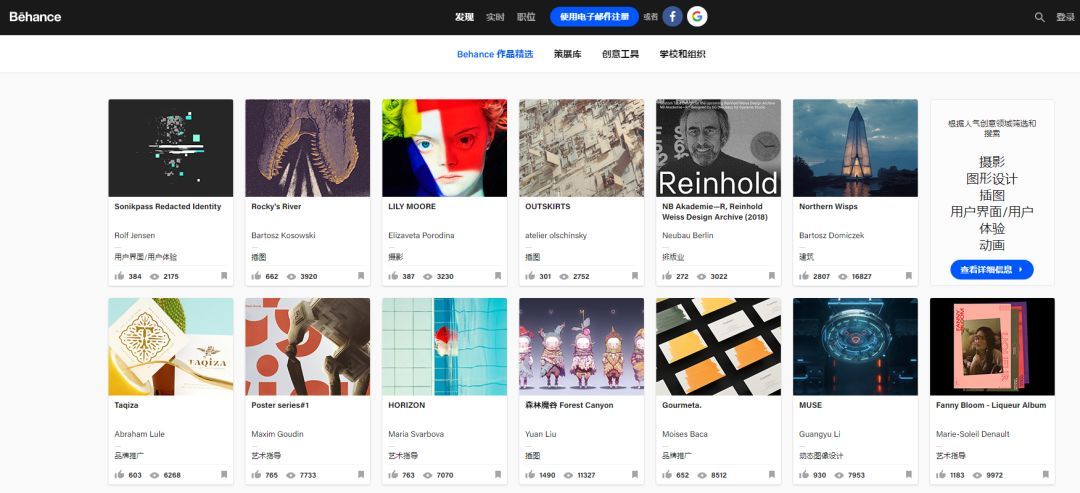This screenshot has height=493, width=1080.
Task: Sign up with the Facebook icon
Action: [672, 17]
